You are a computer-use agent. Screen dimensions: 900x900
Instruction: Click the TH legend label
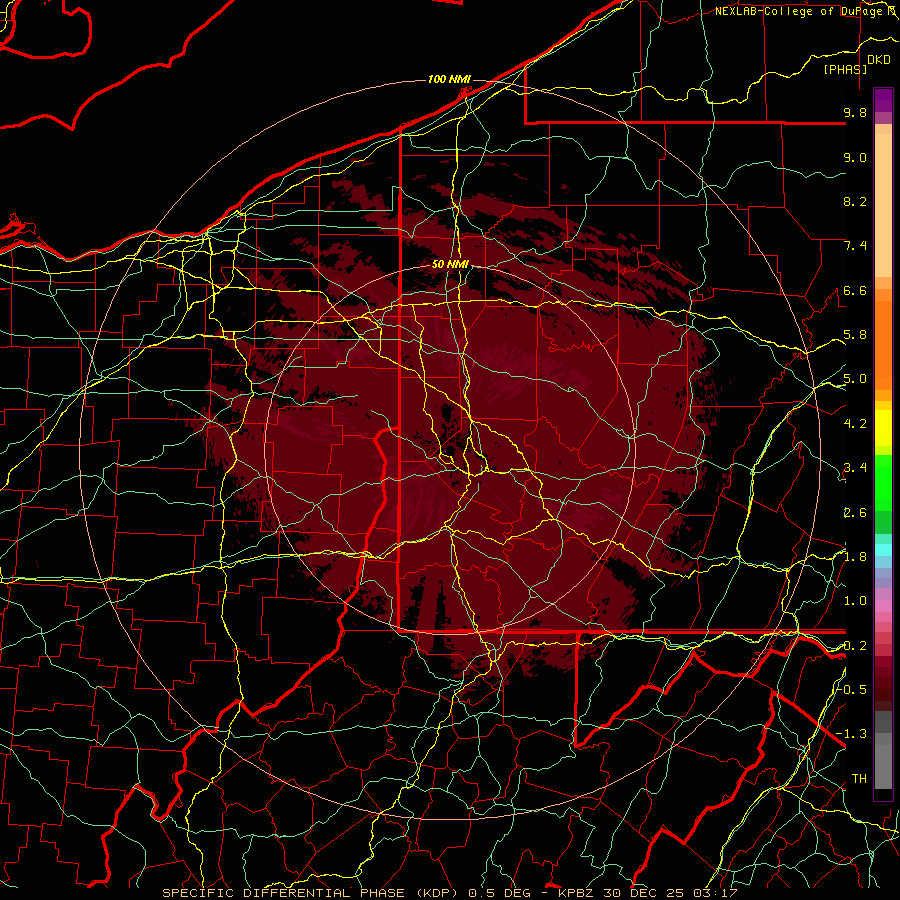(x=859, y=779)
